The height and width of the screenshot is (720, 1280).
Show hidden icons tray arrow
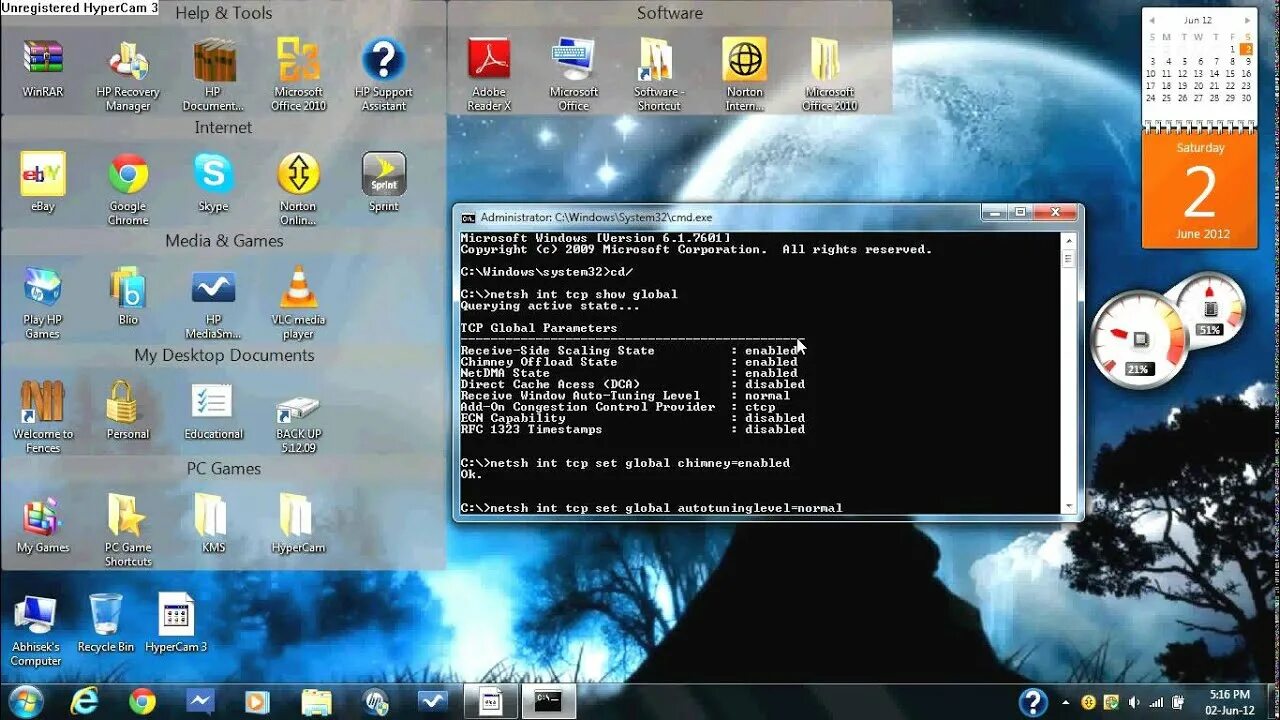click(1066, 702)
